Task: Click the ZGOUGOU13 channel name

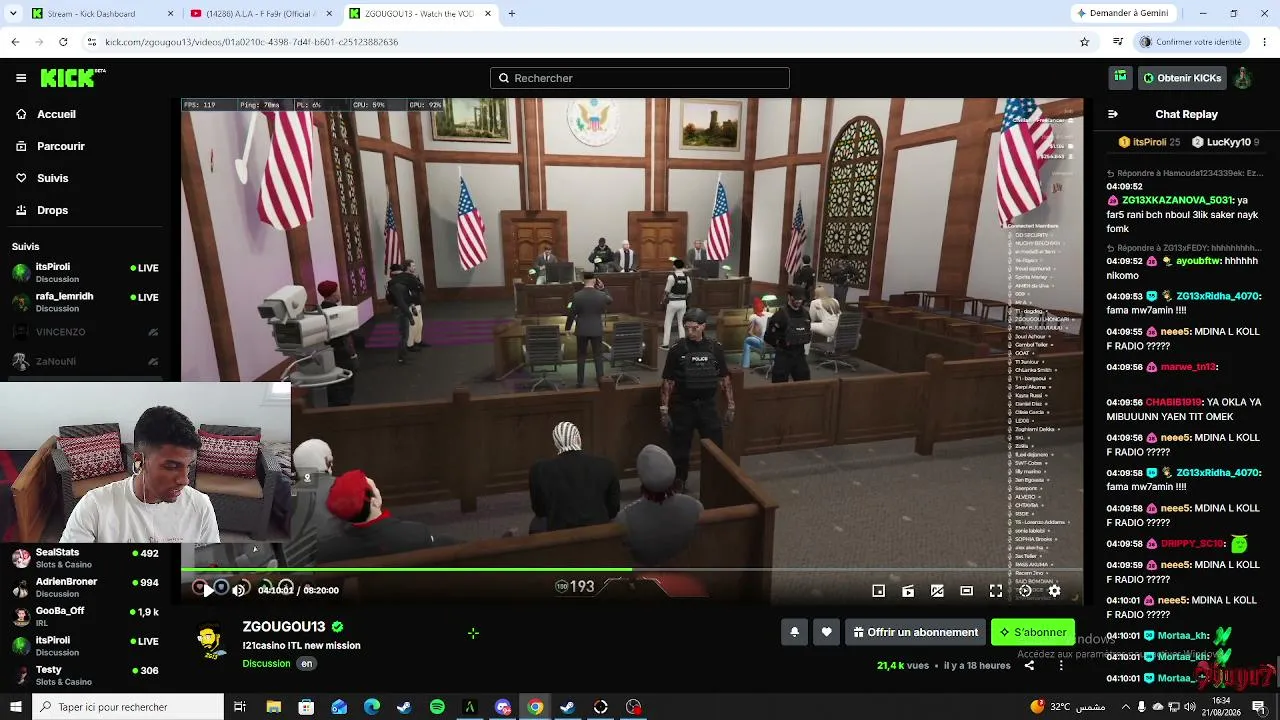Action: point(283,627)
